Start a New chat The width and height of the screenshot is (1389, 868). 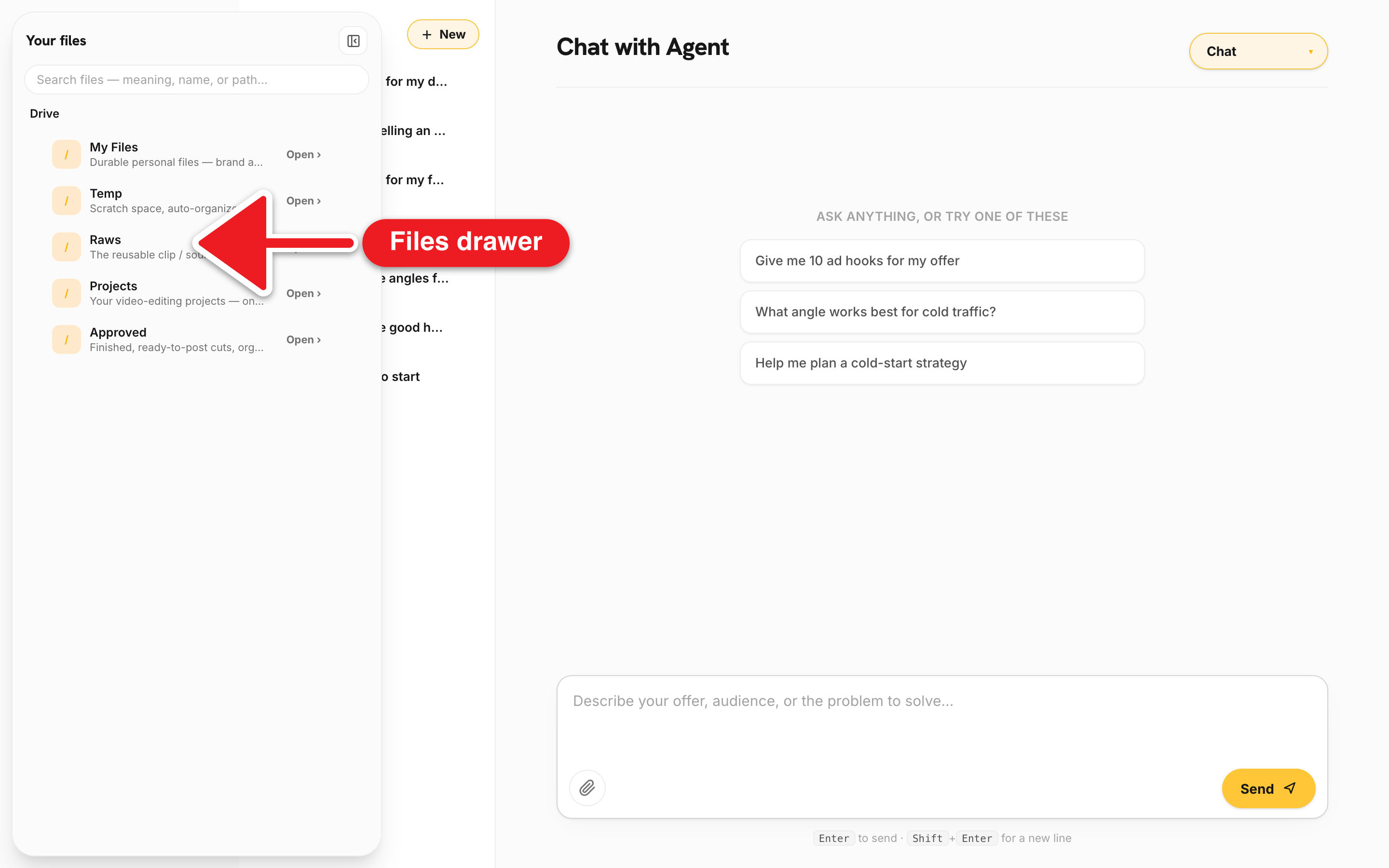443,34
